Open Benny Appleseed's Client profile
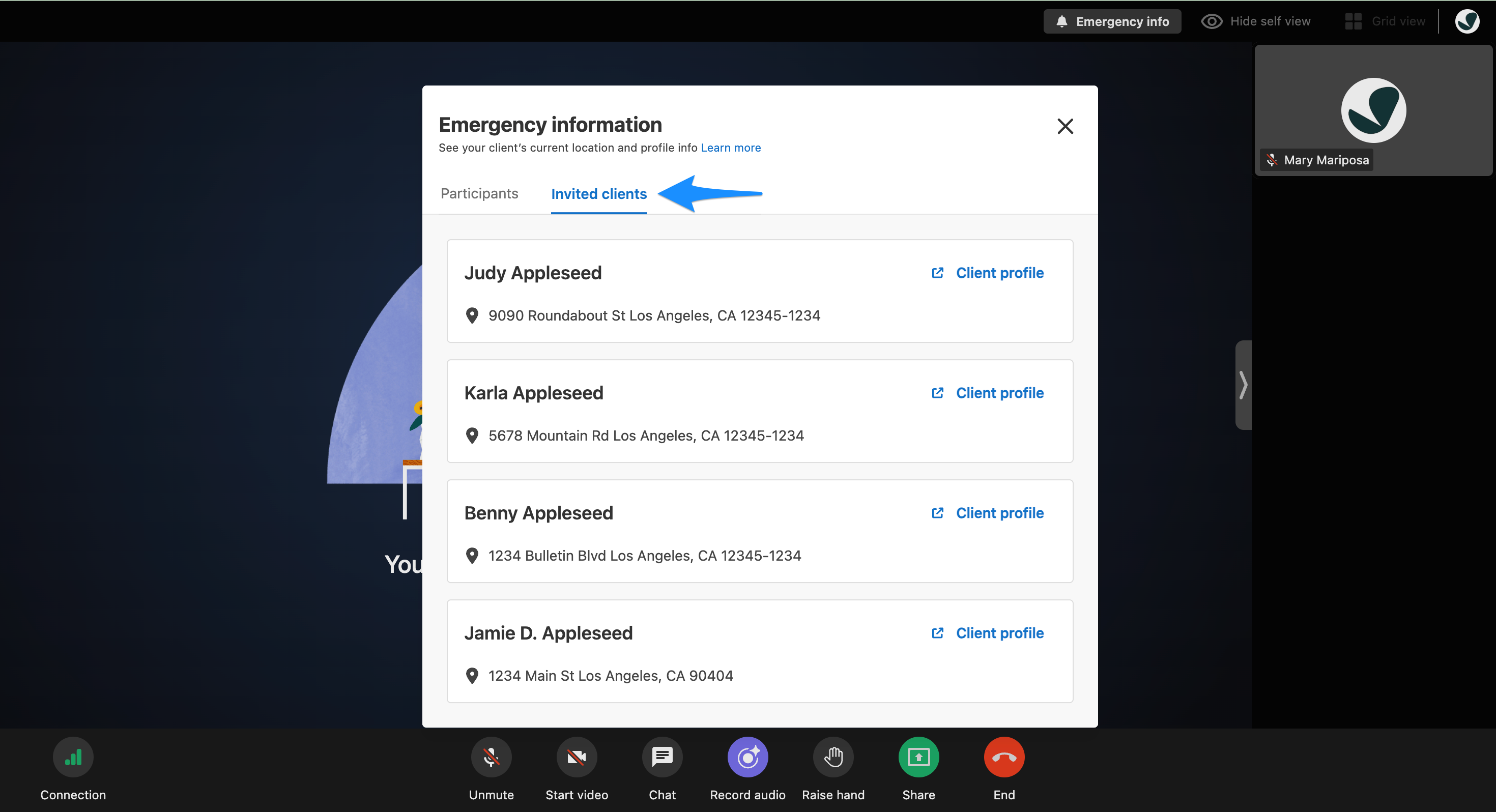This screenshot has width=1496, height=812. tap(999, 513)
